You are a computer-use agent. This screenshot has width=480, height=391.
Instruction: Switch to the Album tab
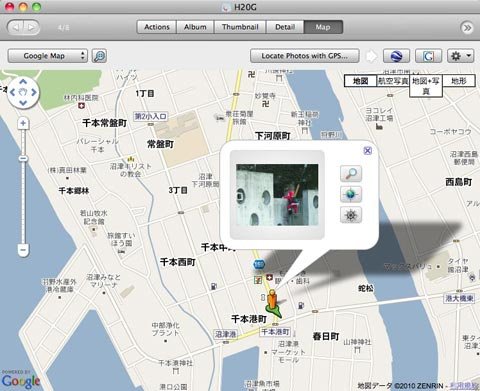click(195, 27)
